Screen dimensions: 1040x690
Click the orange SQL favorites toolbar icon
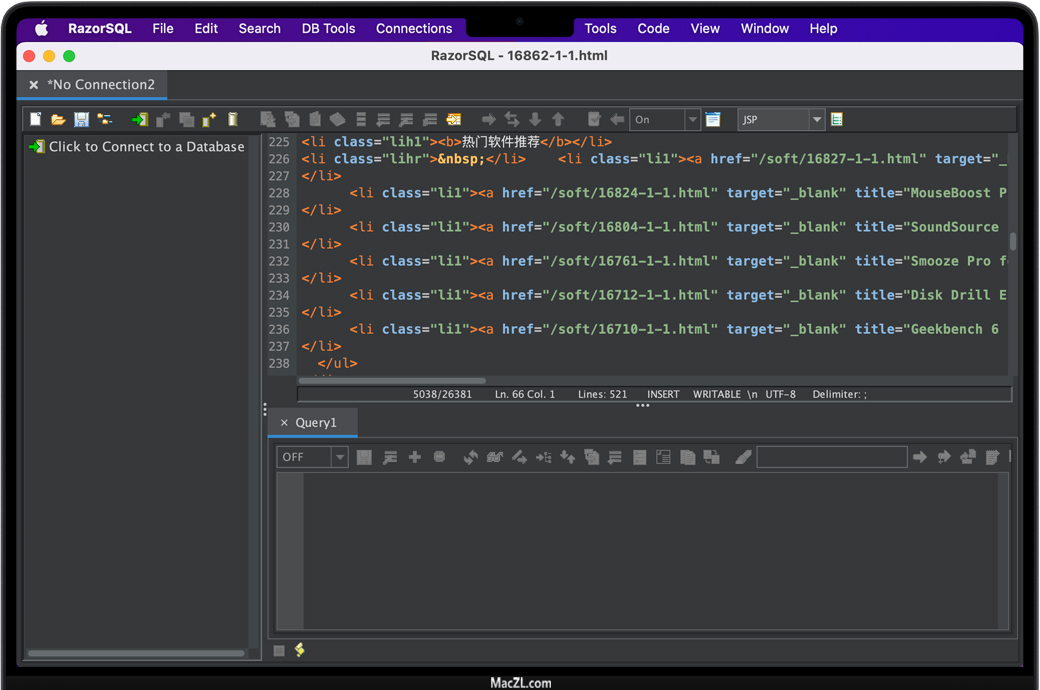[x=454, y=120]
